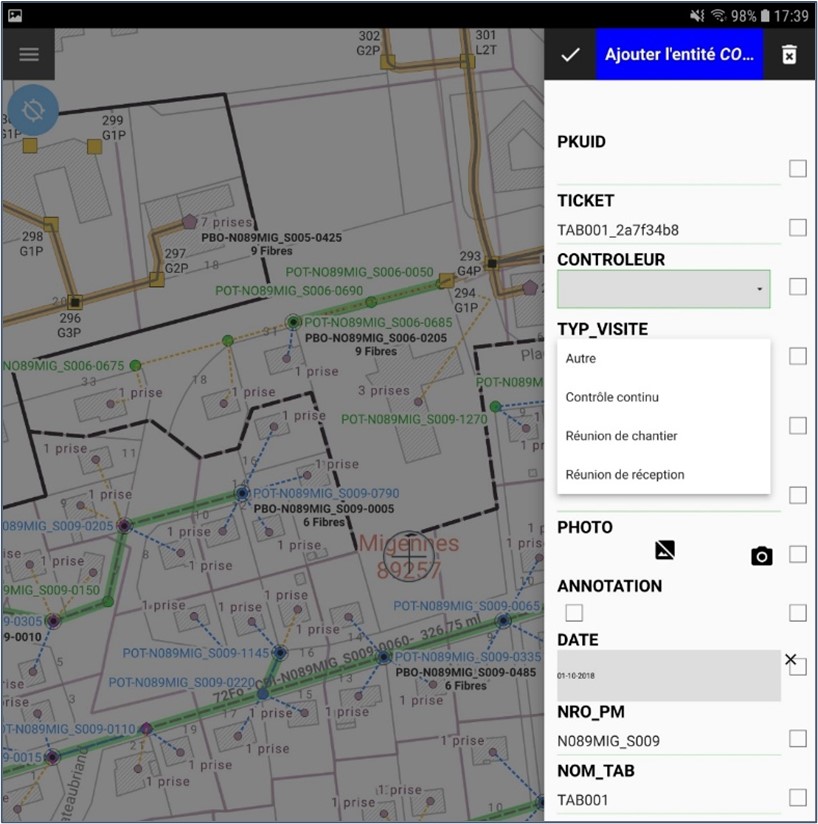Tap the map crosshair center marker
The height and width of the screenshot is (824, 818).
[x=408, y=555]
